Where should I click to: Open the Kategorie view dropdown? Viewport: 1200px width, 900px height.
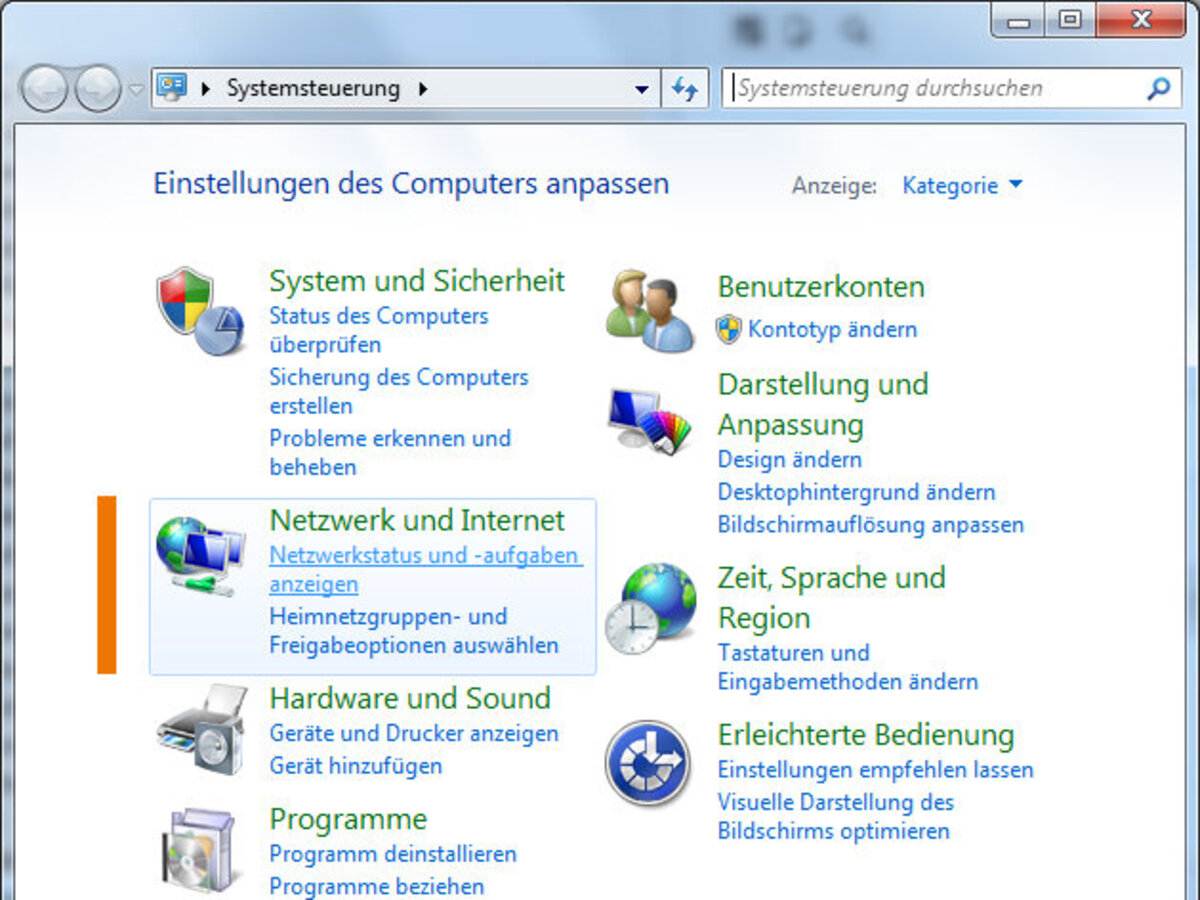click(x=962, y=185)
